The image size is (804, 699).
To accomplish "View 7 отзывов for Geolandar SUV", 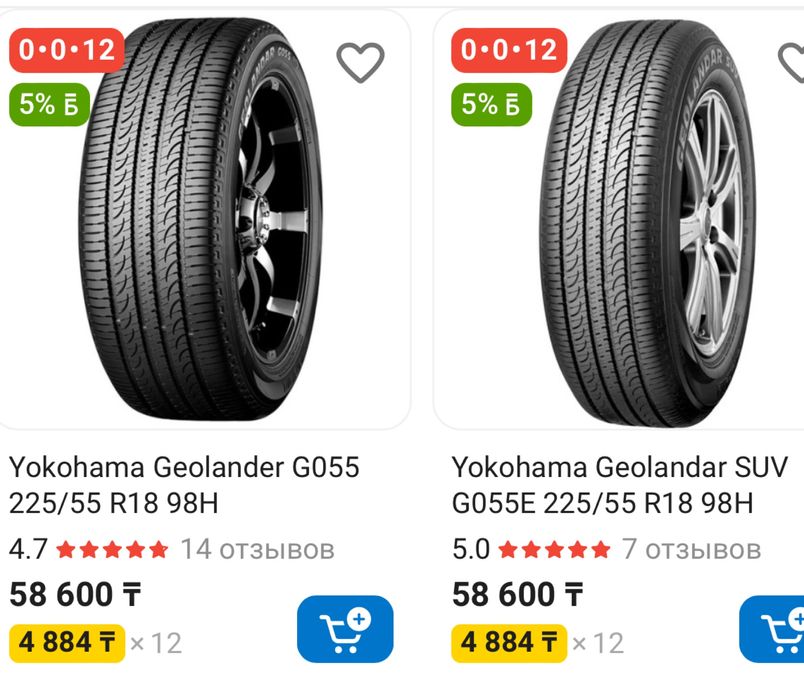I will [691, 549].
